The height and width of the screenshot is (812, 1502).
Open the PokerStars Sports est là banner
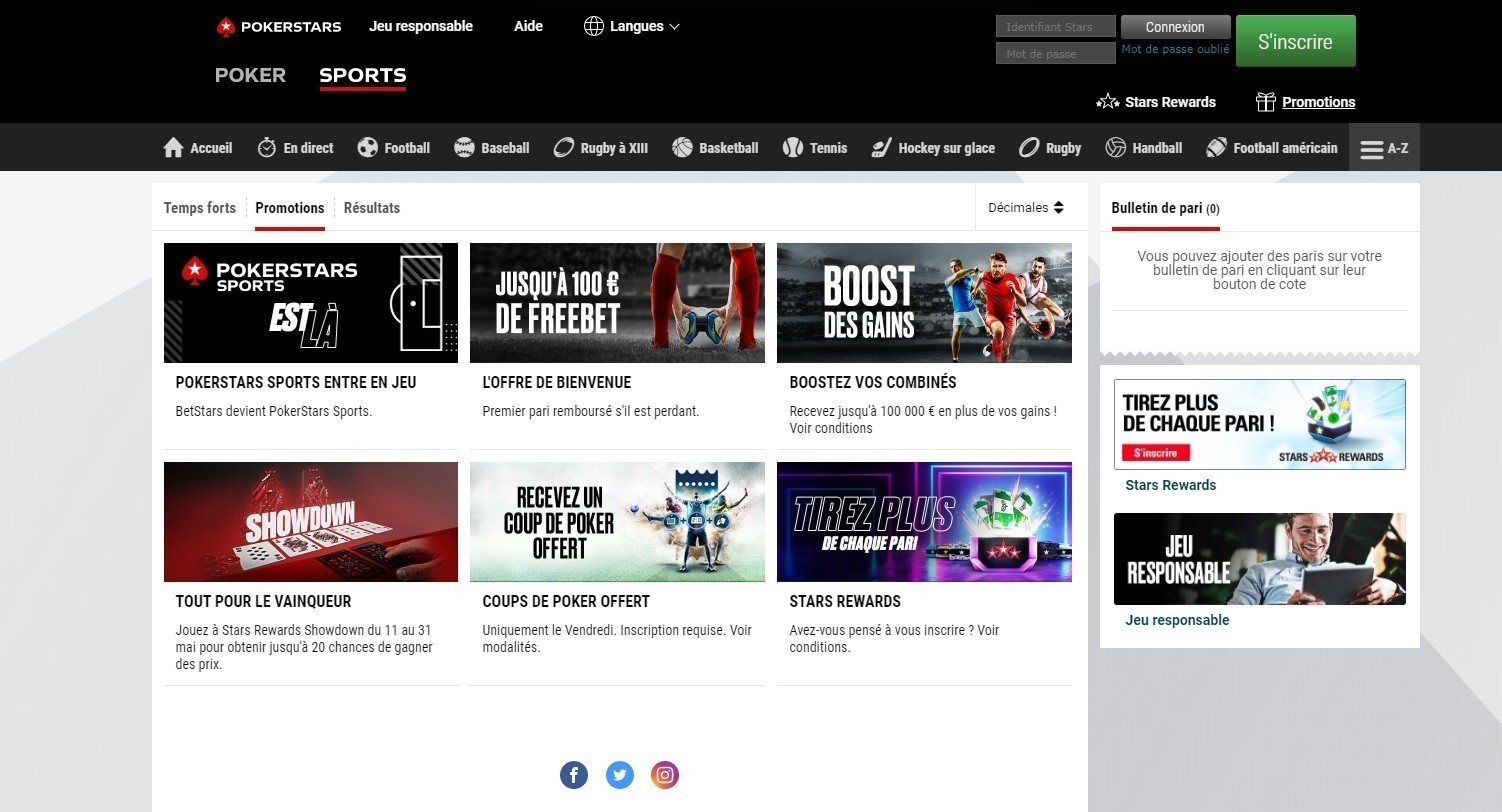pyautogui.click(x=311, y=303)
